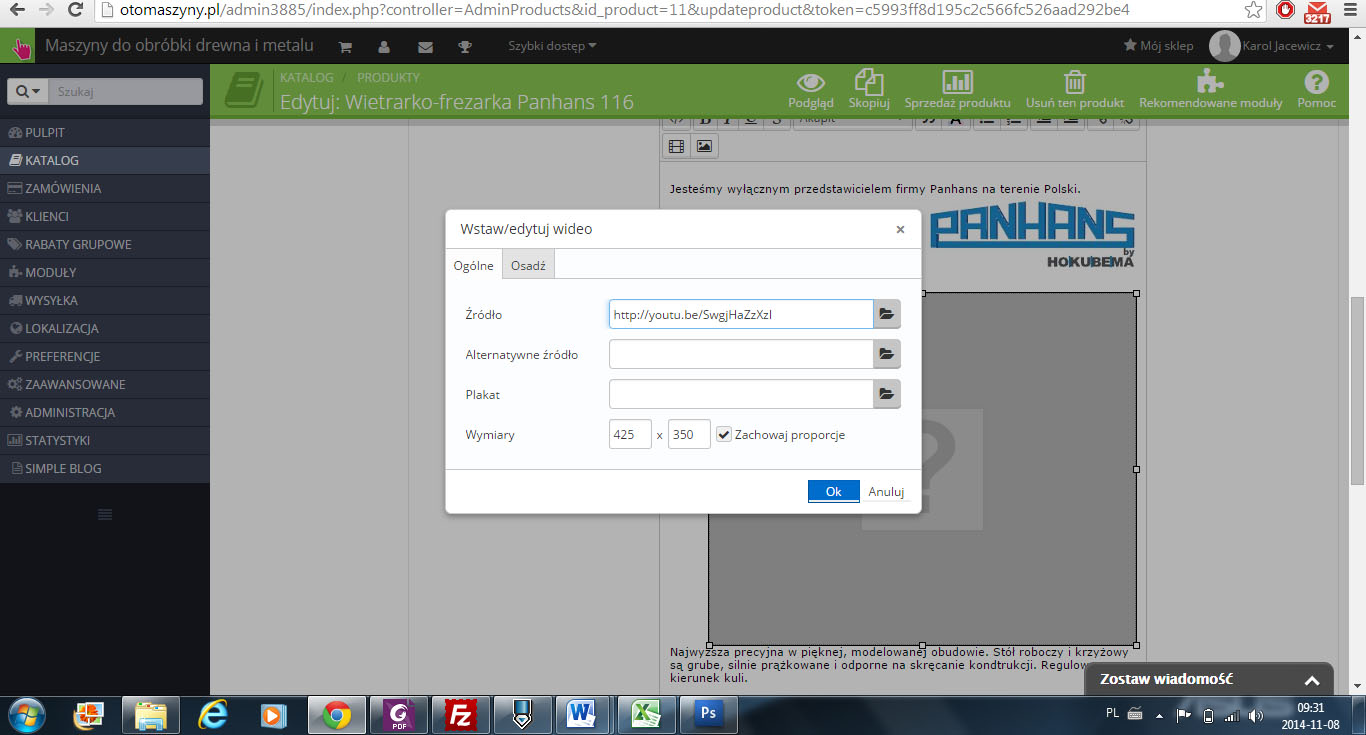The image size is (1366, 735).
Task: Open Rekomendowane moduły puzzle icon
Action: tap(1210, 89)
